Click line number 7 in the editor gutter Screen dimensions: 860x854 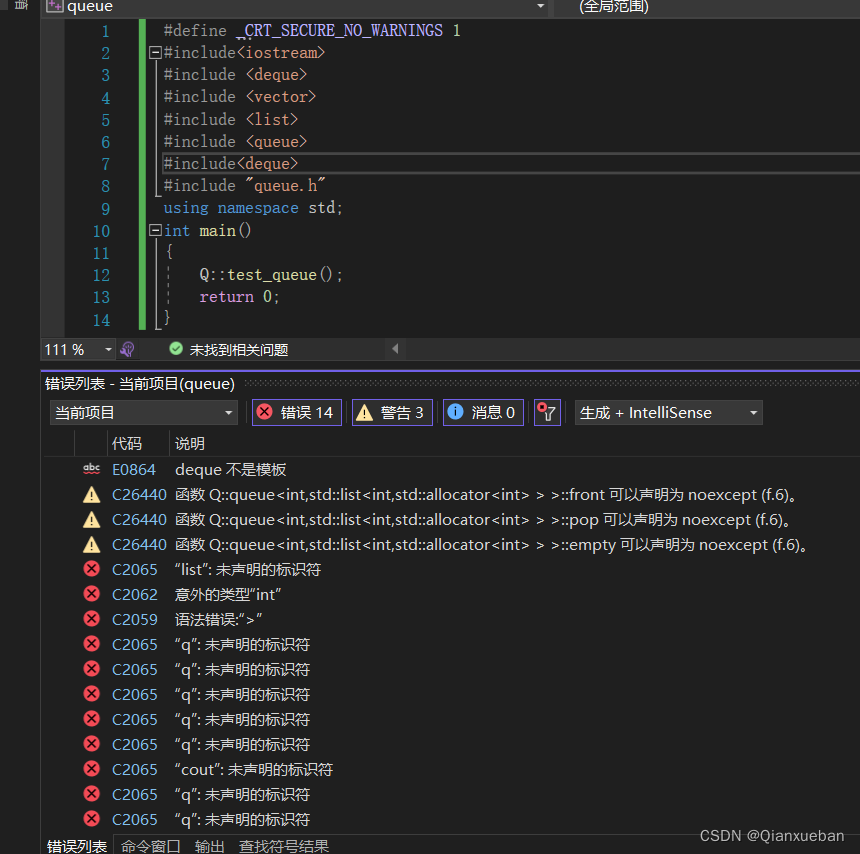click(105, 164)
